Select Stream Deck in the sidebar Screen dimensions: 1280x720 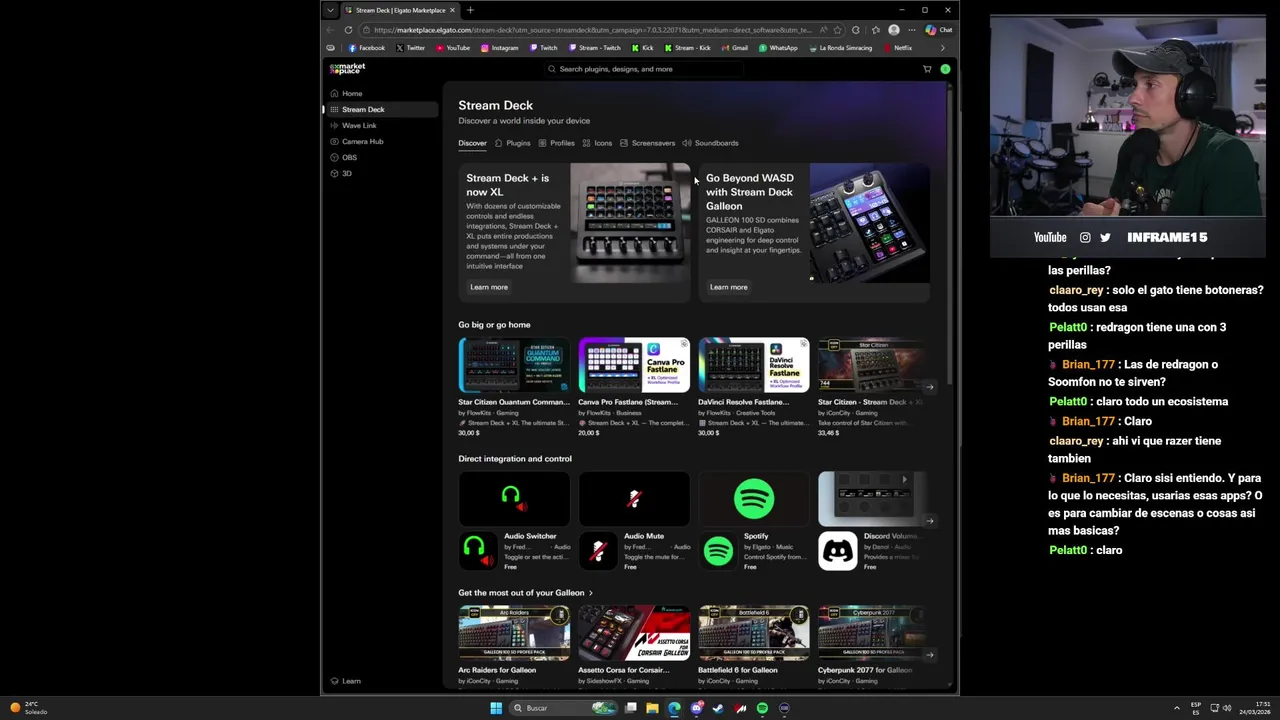coord(381,109)
